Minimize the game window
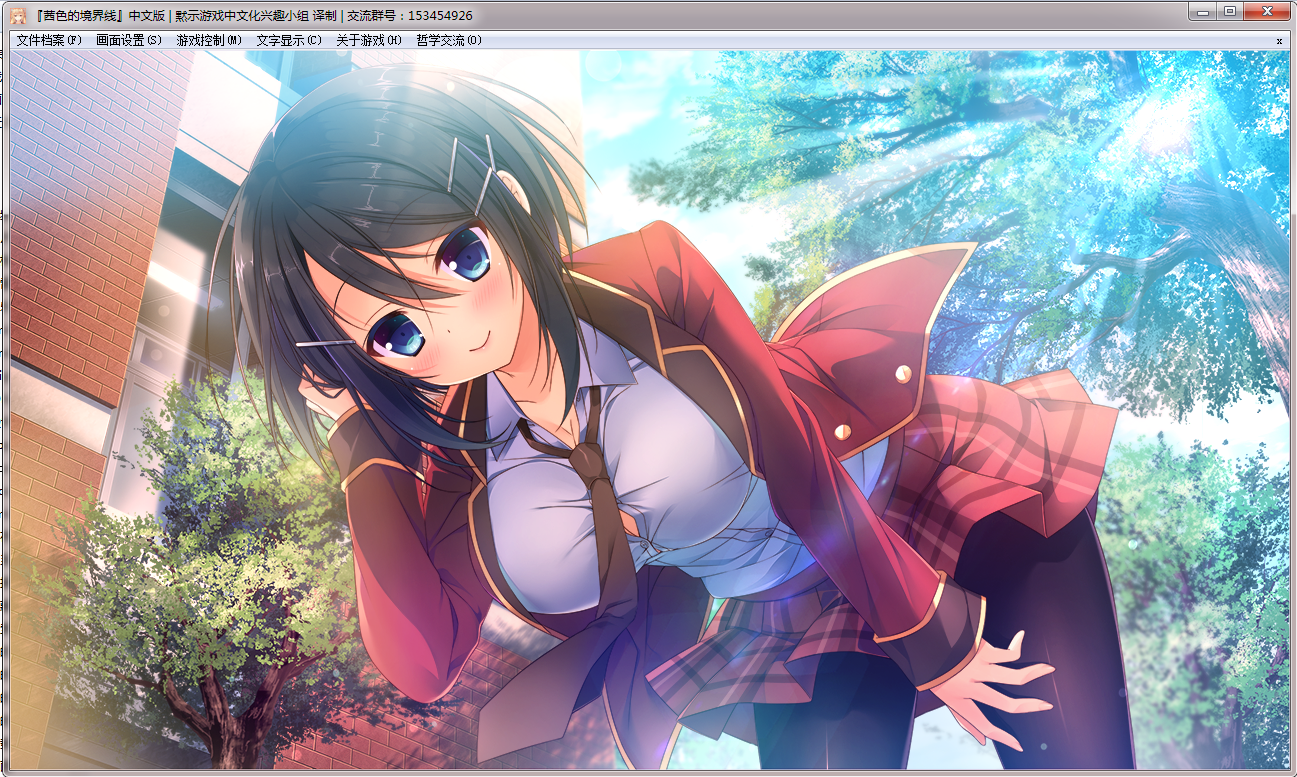The image size is (1297, 777). 1203,12
